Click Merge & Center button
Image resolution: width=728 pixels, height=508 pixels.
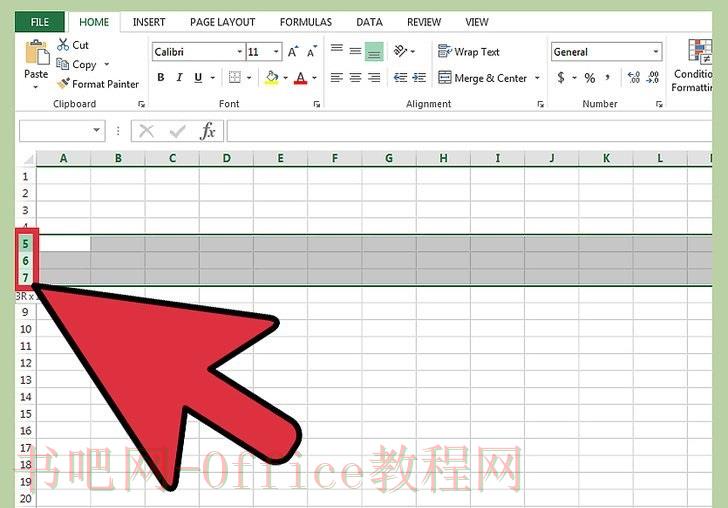[483, 78]
